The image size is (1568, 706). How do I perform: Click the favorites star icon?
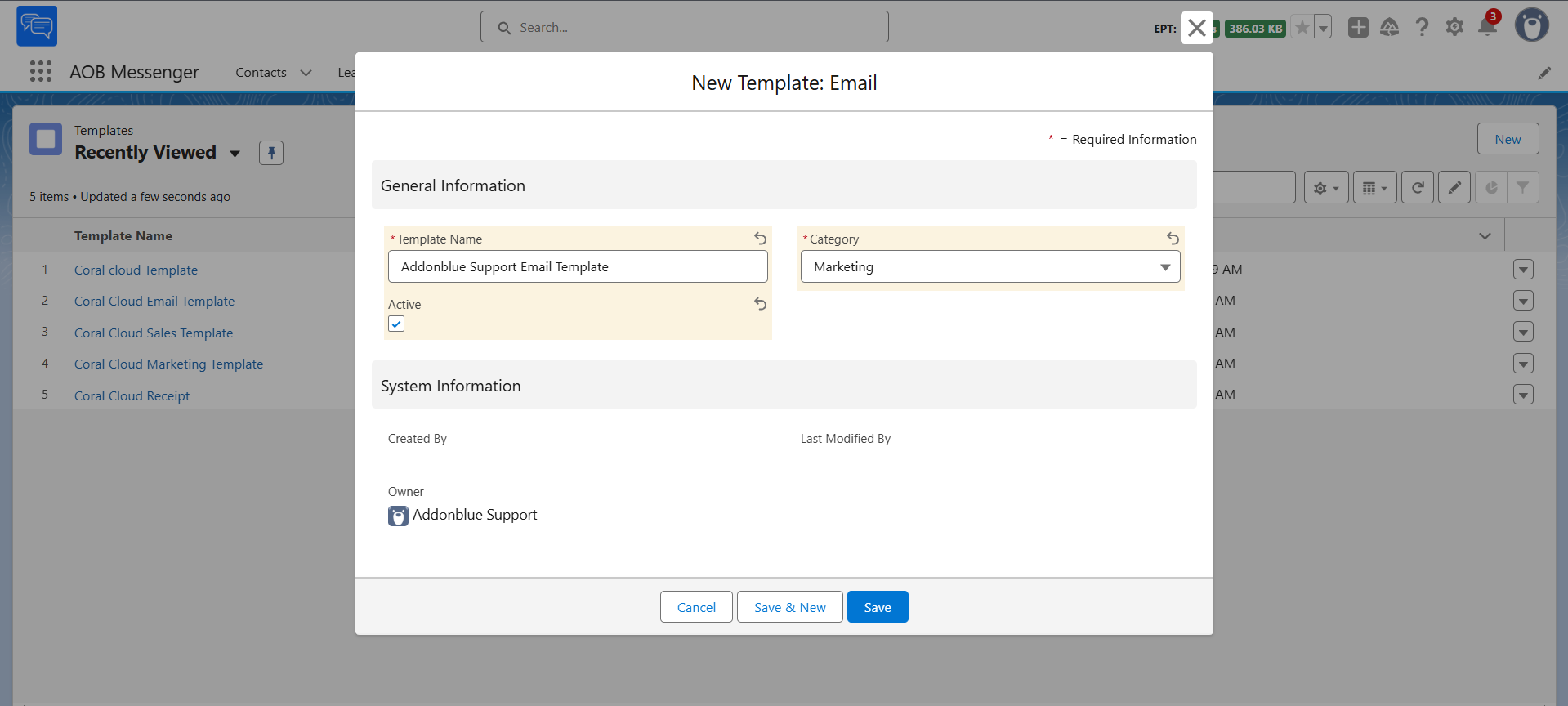[x=1302, y=28]
